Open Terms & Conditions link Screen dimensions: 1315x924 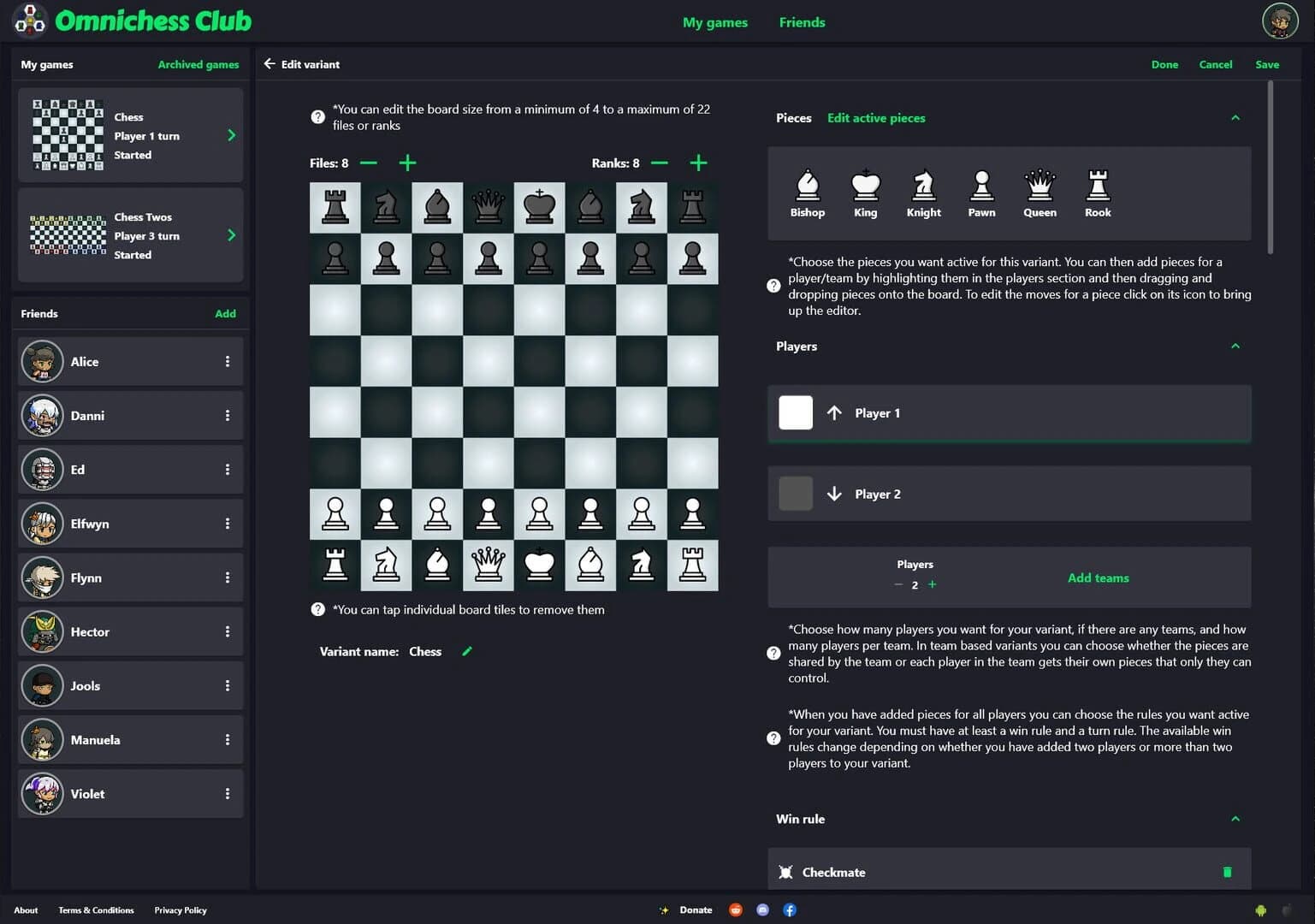pyautogui.click(x=96, y=910)
